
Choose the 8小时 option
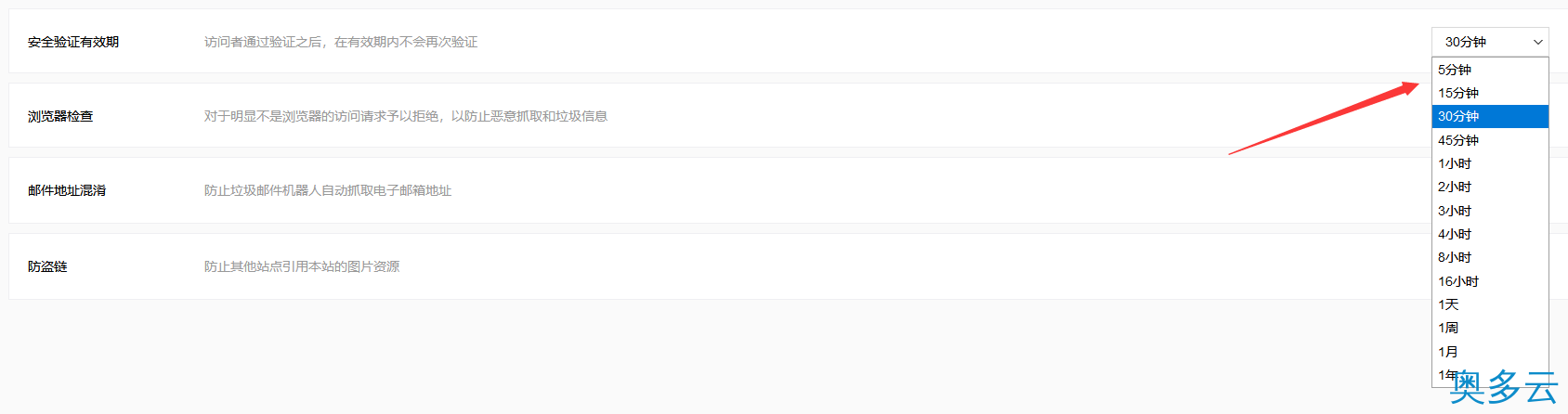click(1489, 257)
